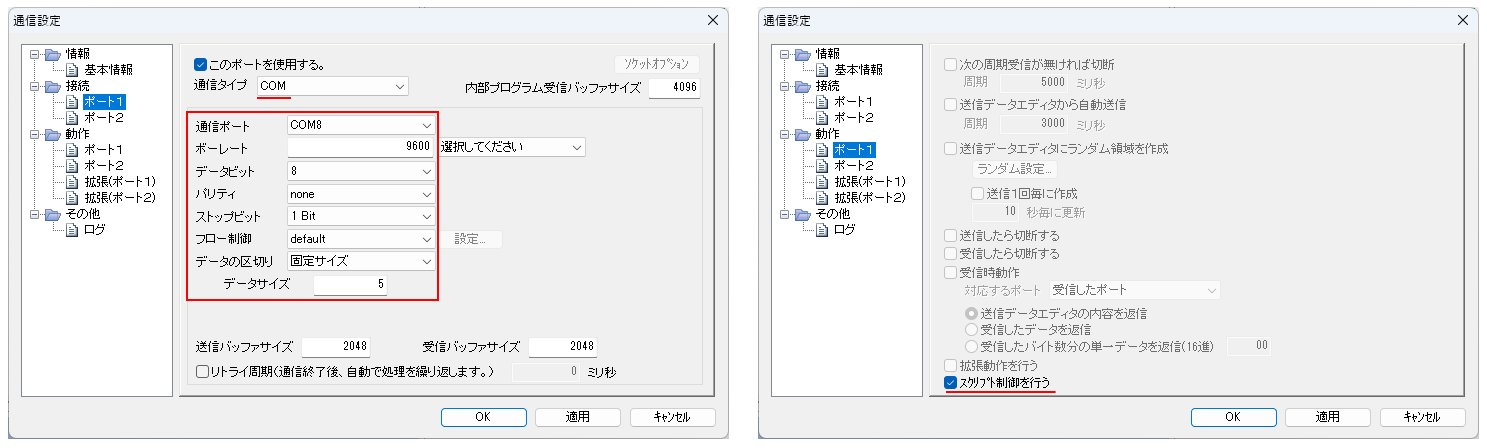Open the データビット dropdown
The height and width of the screenshot is (448, 1487).
click(x=360, y=171)
